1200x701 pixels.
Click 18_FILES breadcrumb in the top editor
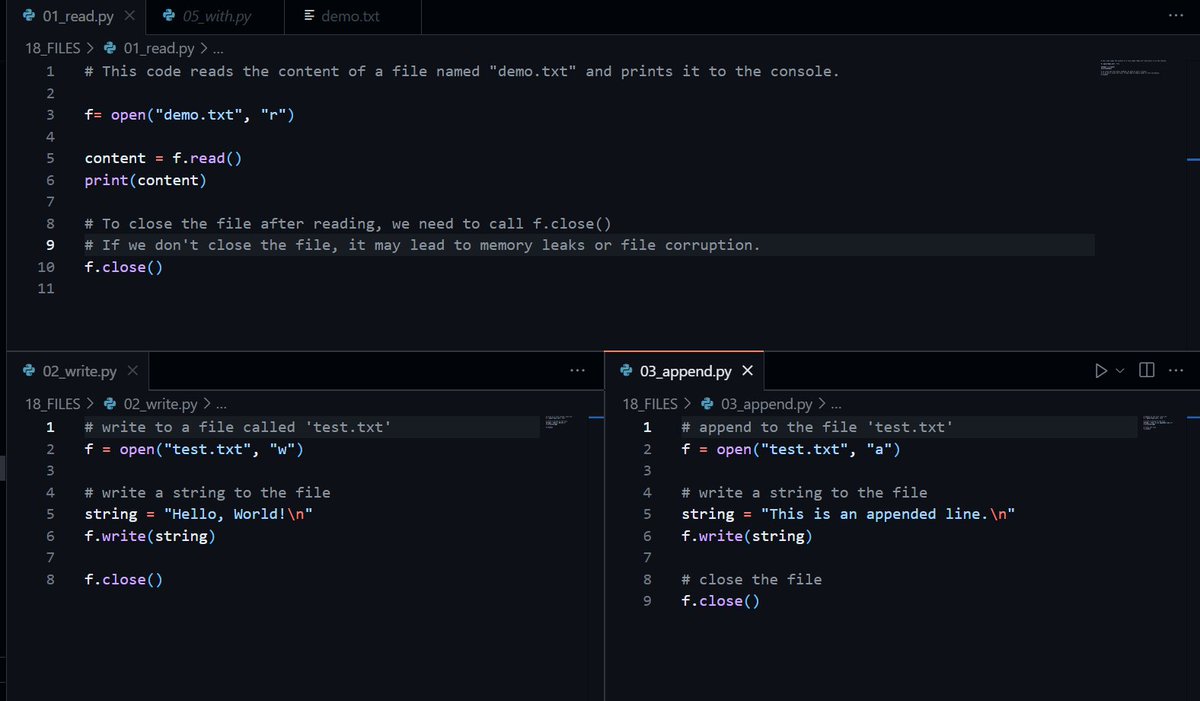pyautogui.click(x=52, y=47)
